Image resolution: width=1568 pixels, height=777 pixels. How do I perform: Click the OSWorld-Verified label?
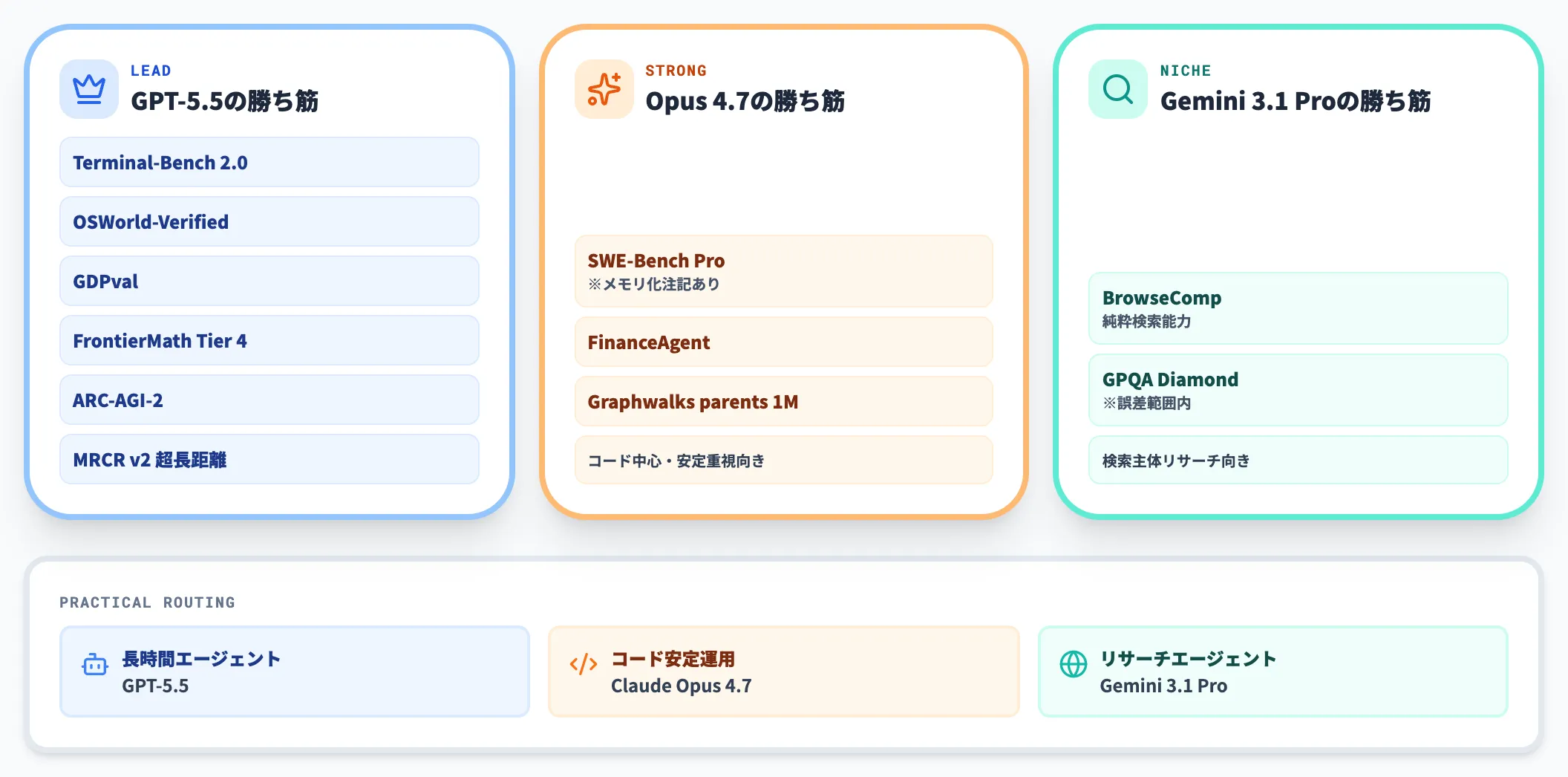[269, 221]
